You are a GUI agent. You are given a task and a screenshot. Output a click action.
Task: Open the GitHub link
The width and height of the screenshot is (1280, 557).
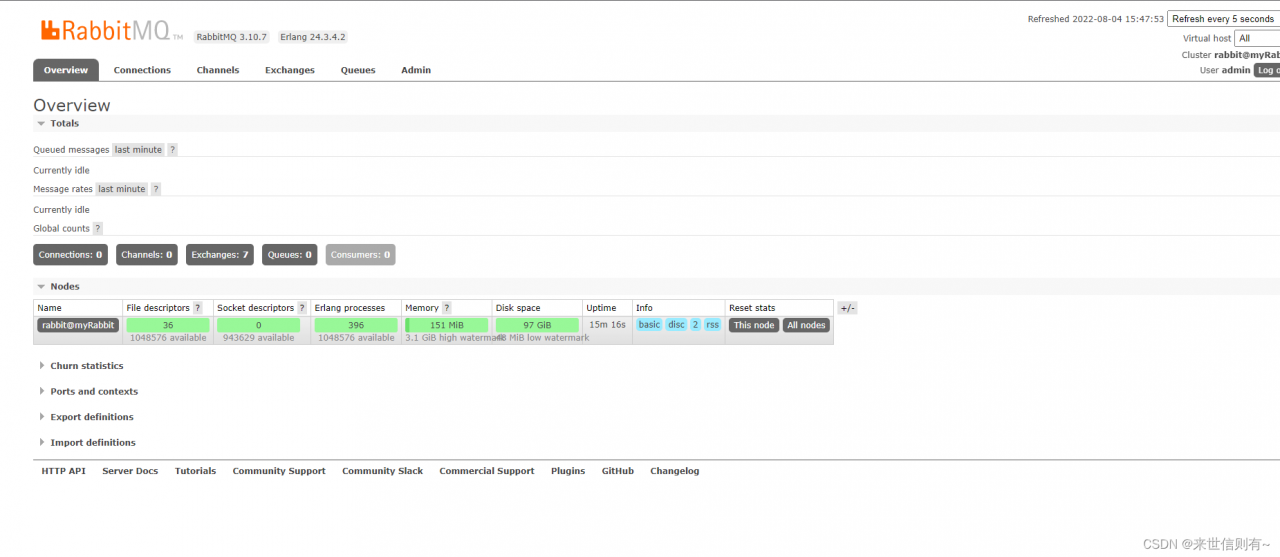618,471
